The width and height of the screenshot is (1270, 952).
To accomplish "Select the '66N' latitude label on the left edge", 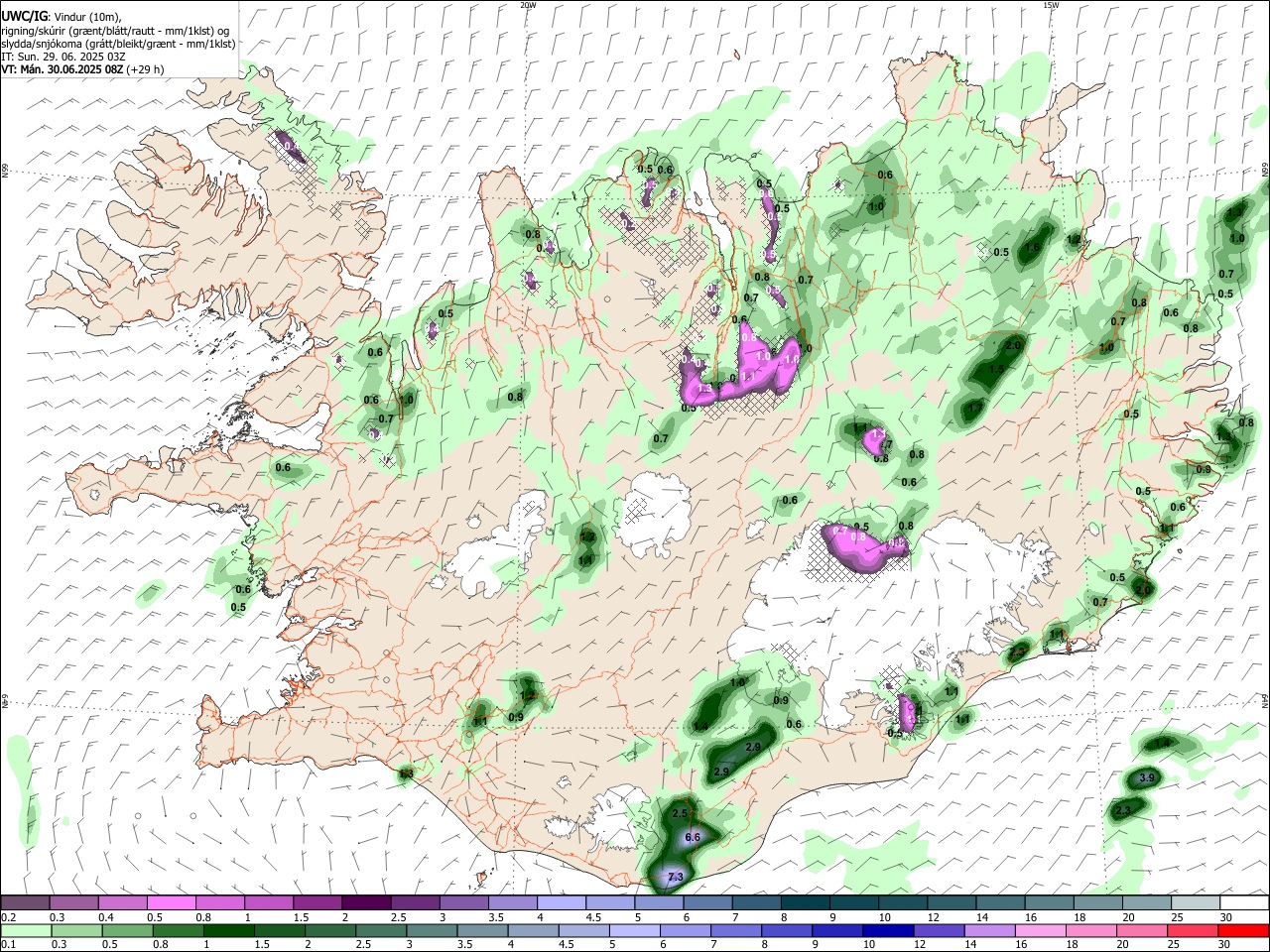I will point(5,172).
